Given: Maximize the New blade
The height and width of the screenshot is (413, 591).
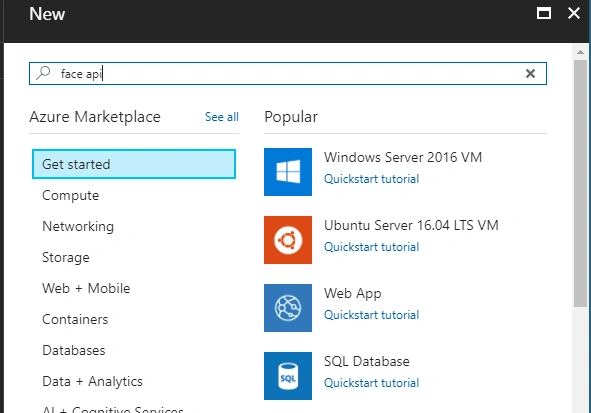Looking at the screenshot, I should 544,14.
